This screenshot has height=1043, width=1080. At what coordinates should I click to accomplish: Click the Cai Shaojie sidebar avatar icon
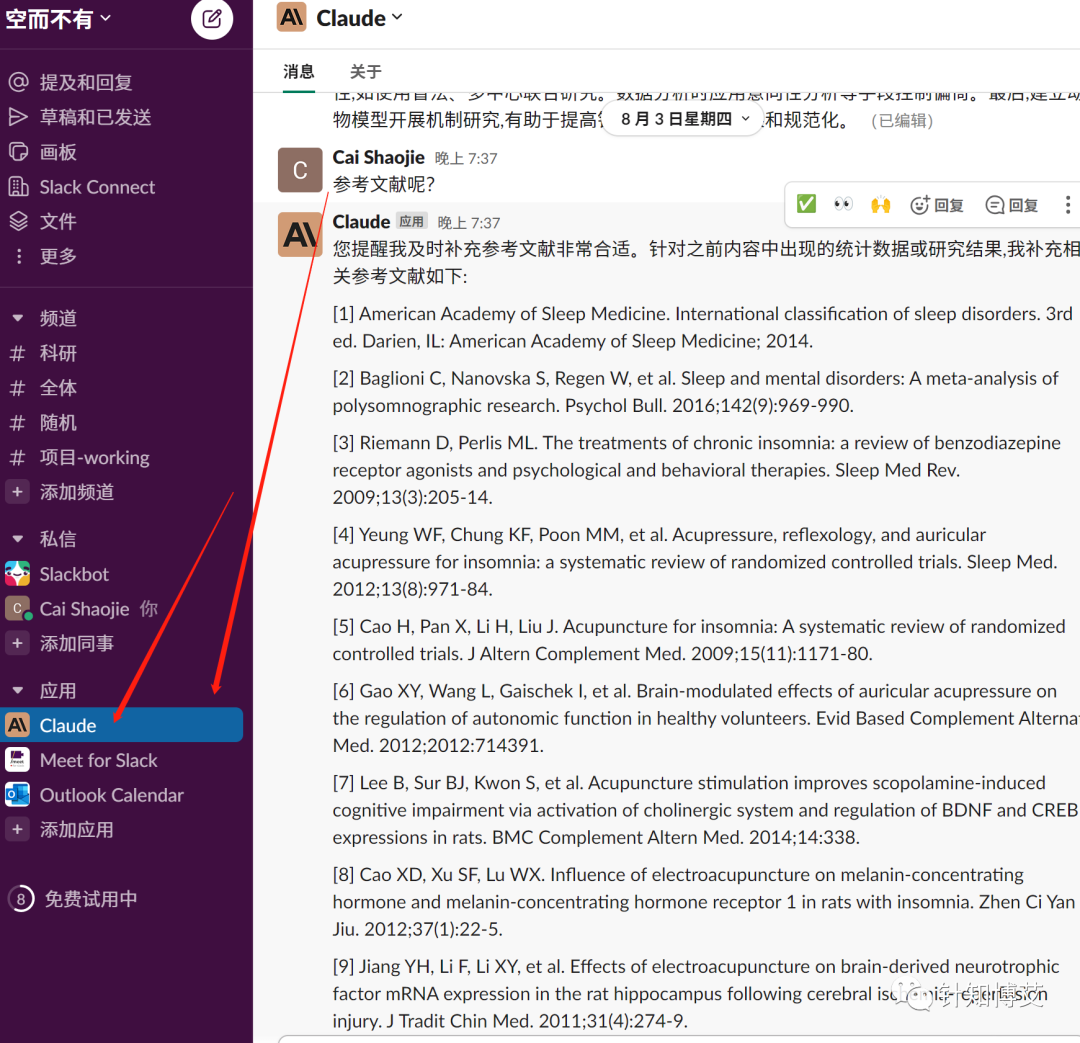[x=17, y=608]
